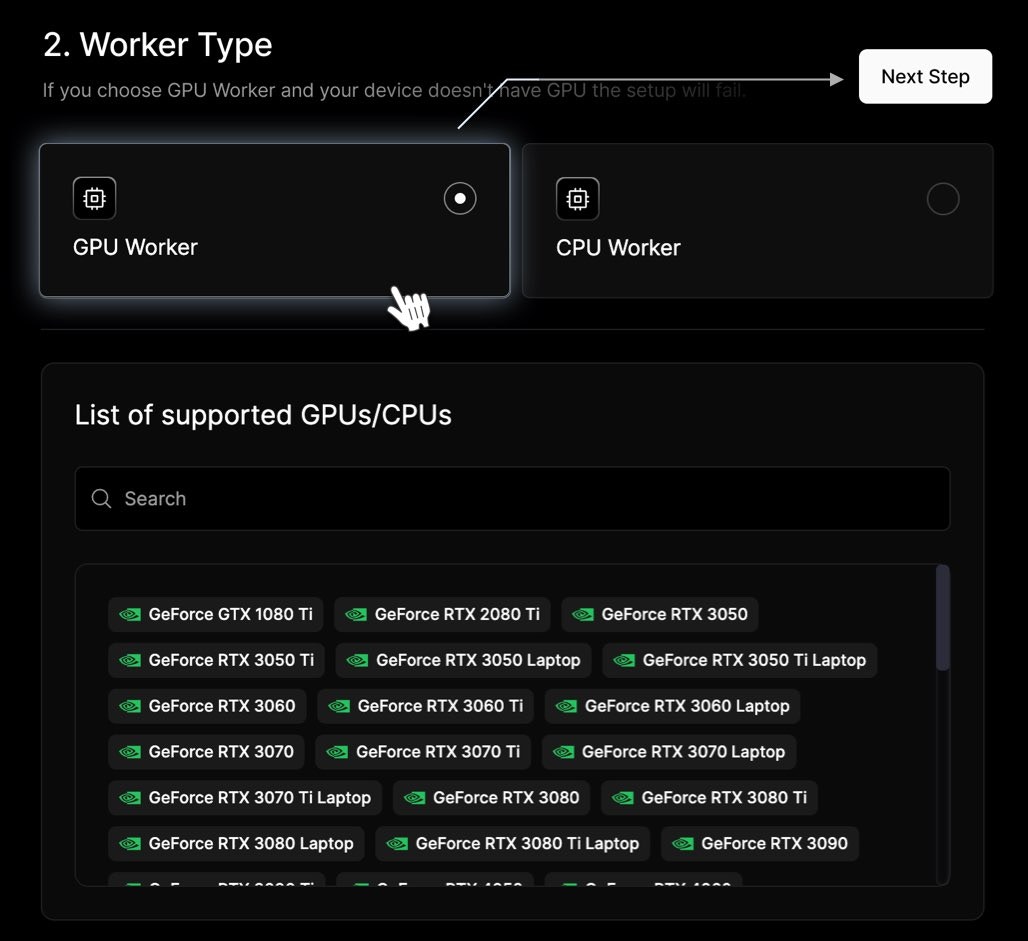Image resolution: width=1028 pixels, height=941 pixels.
Task: Click the GeForce RTX 3060 Laptop chip
Action: [x=673, y=706]
